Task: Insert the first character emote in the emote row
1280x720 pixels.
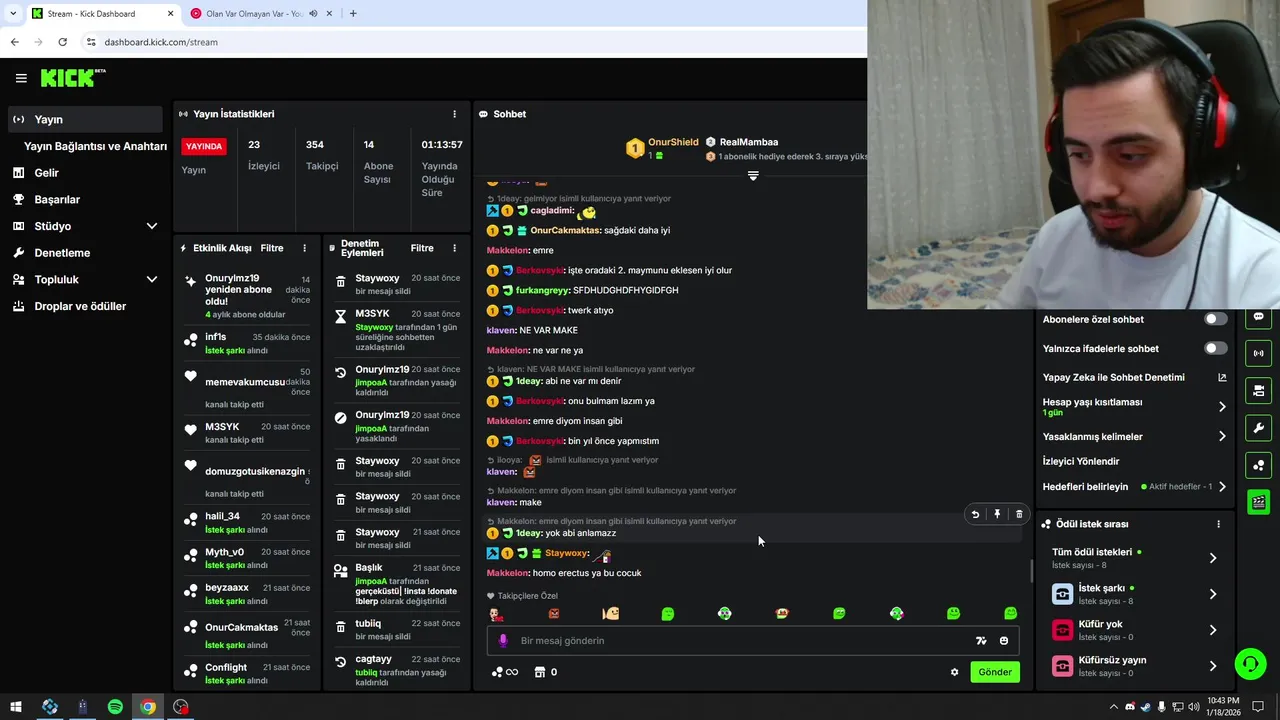Action: [495, 614]
